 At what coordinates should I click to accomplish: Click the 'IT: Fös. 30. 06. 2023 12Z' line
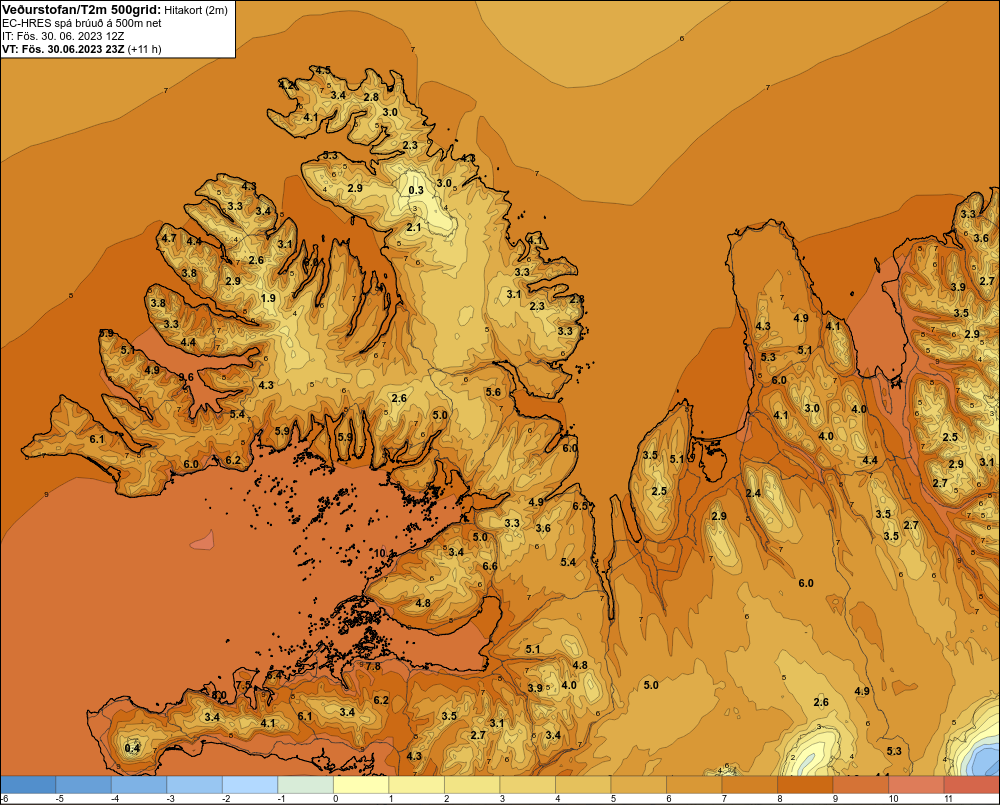[63, 36]
